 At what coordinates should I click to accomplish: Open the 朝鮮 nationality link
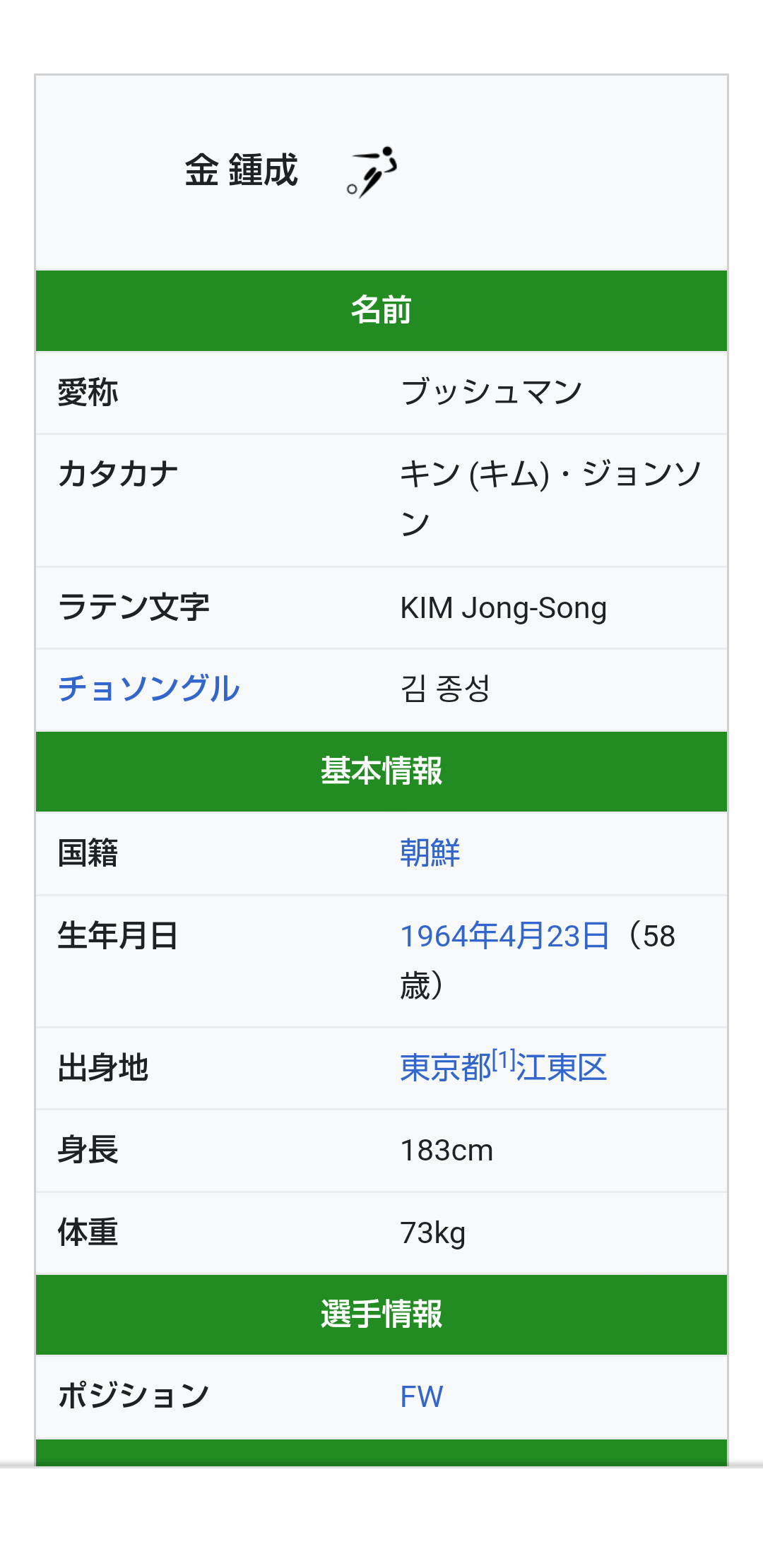pyautogui.click(x=430, y=853)
